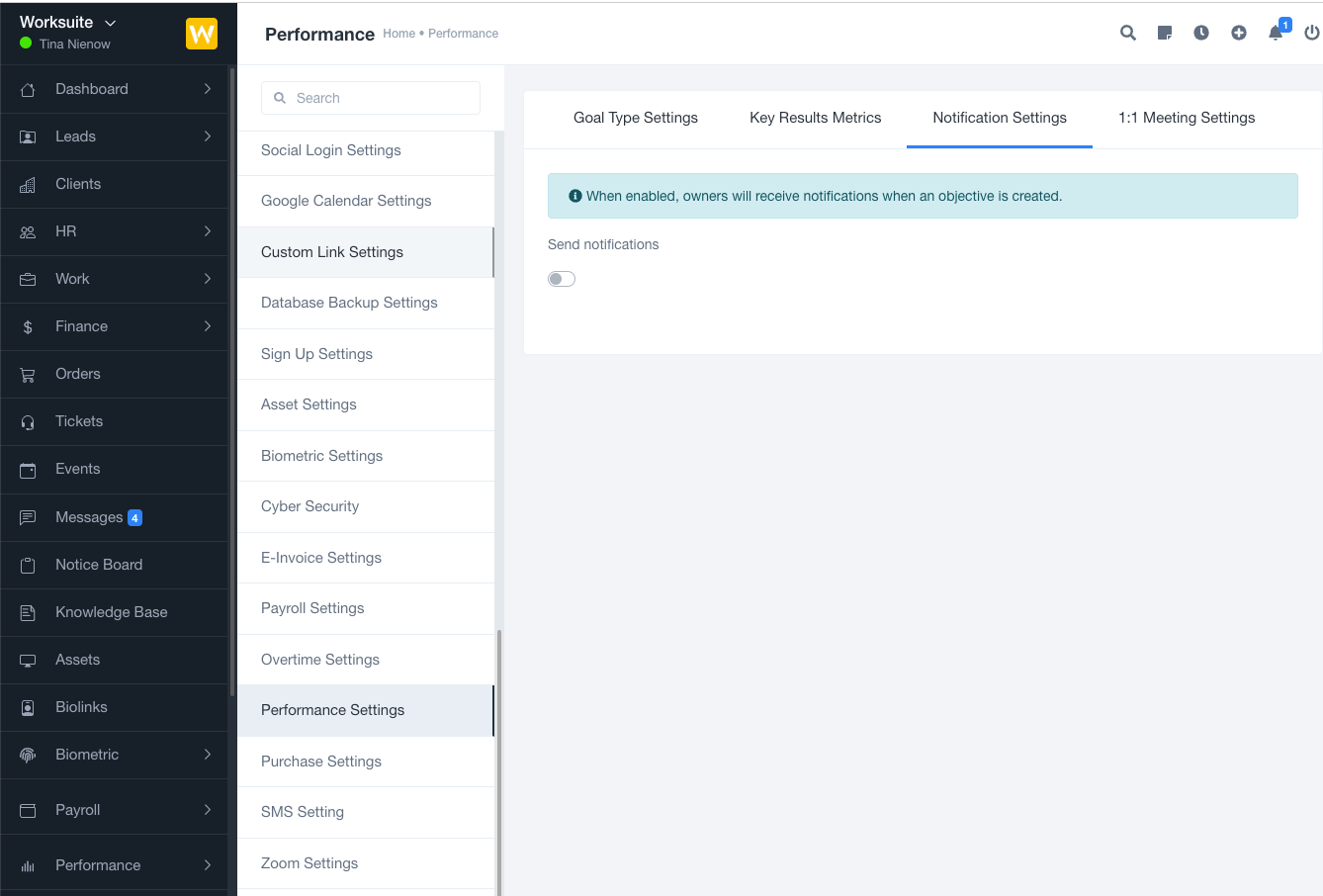Screen dimensions: 1323x896
Task: Open sticky notes icon in header
Action: click(1165, 33)
